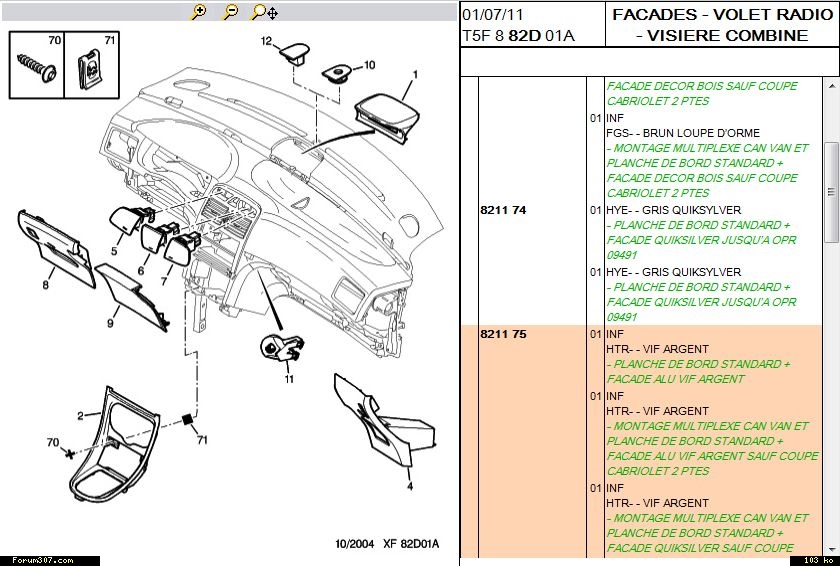Select callout number 11 in the diagram
This screenshot has width=840, height=566.
click(288, 379)
